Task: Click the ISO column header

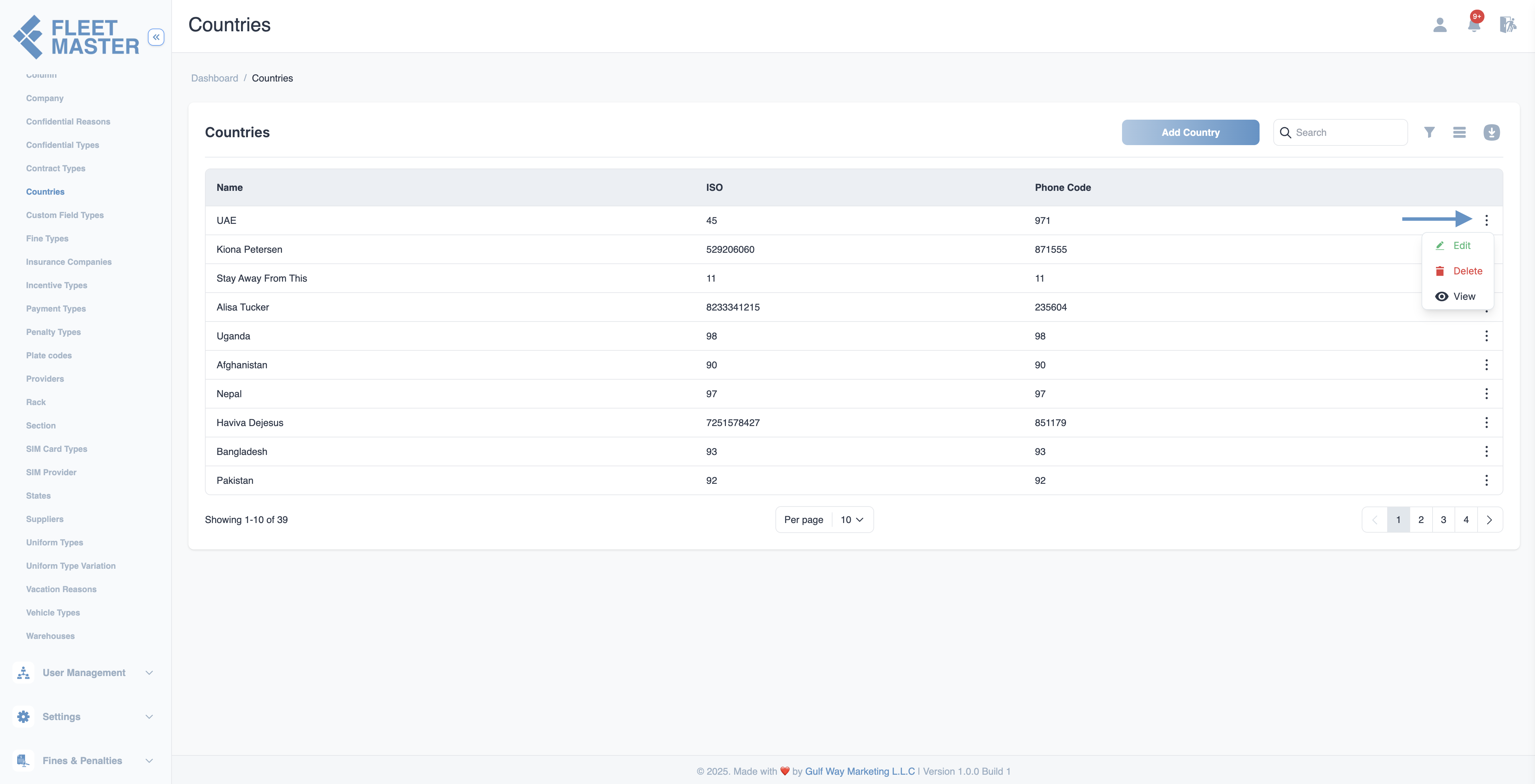Action: coord(714,188)
